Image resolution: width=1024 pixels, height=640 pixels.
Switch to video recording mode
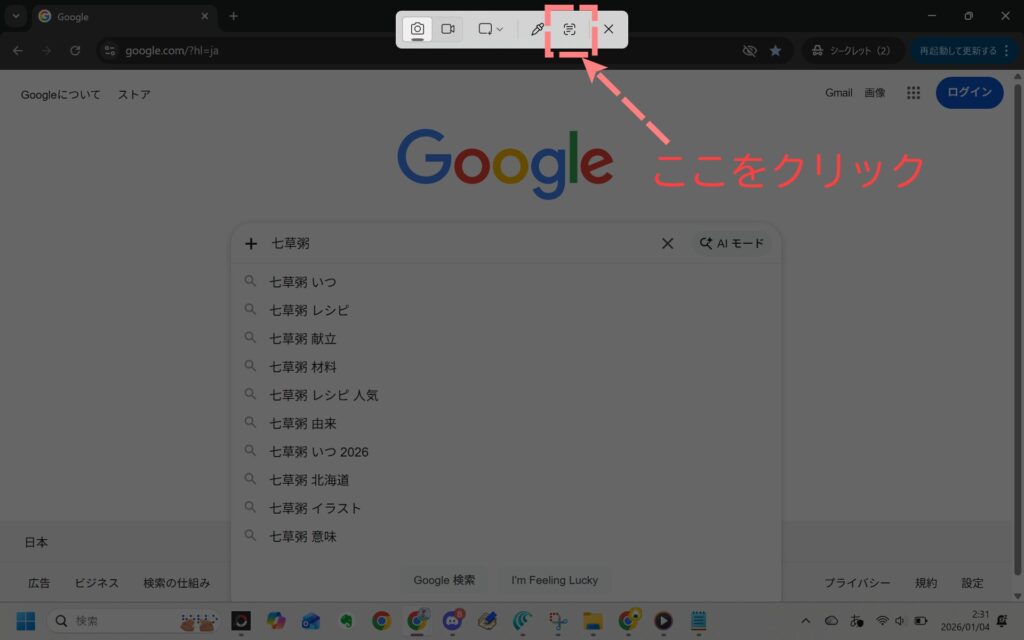point(448,29)
